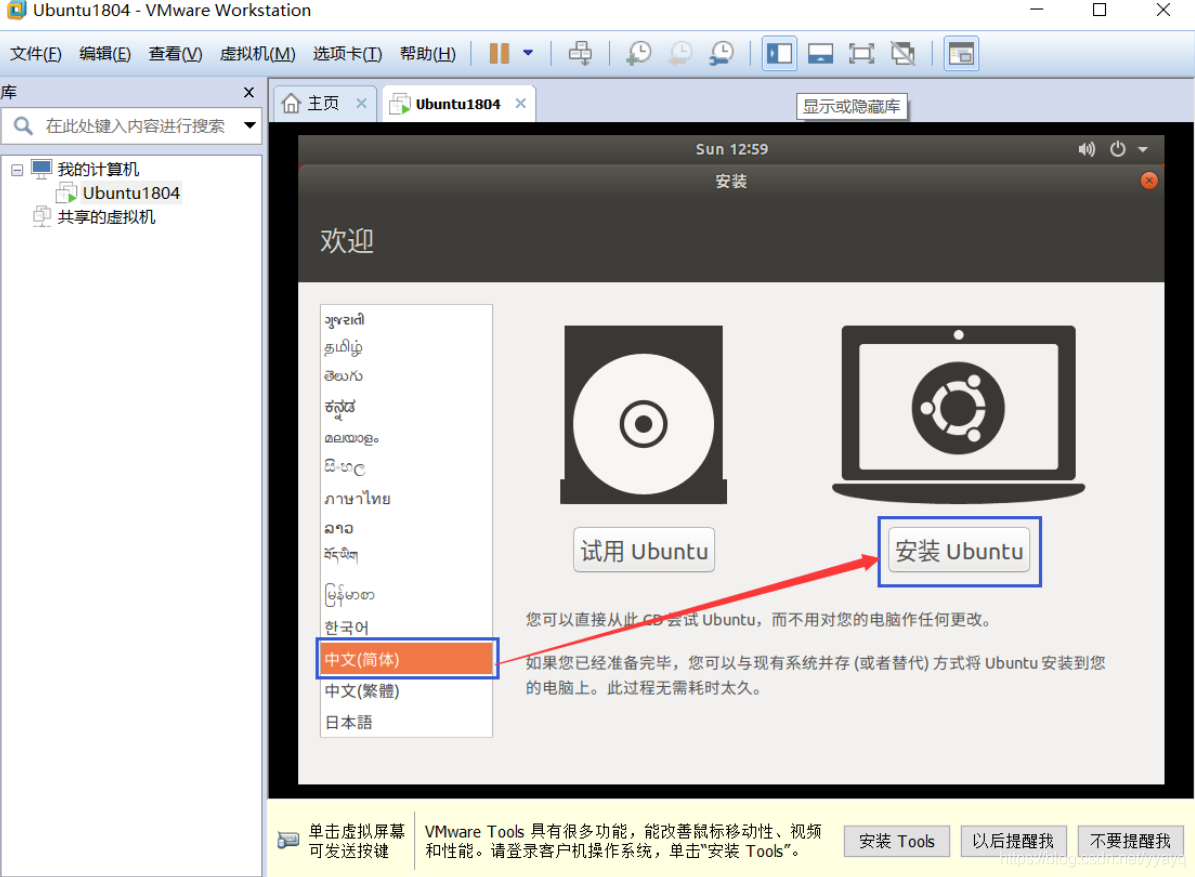Click the 试用 Ubuntu button
The width and height of the screenshot is (1195, 877).
[x=644, y=550]
